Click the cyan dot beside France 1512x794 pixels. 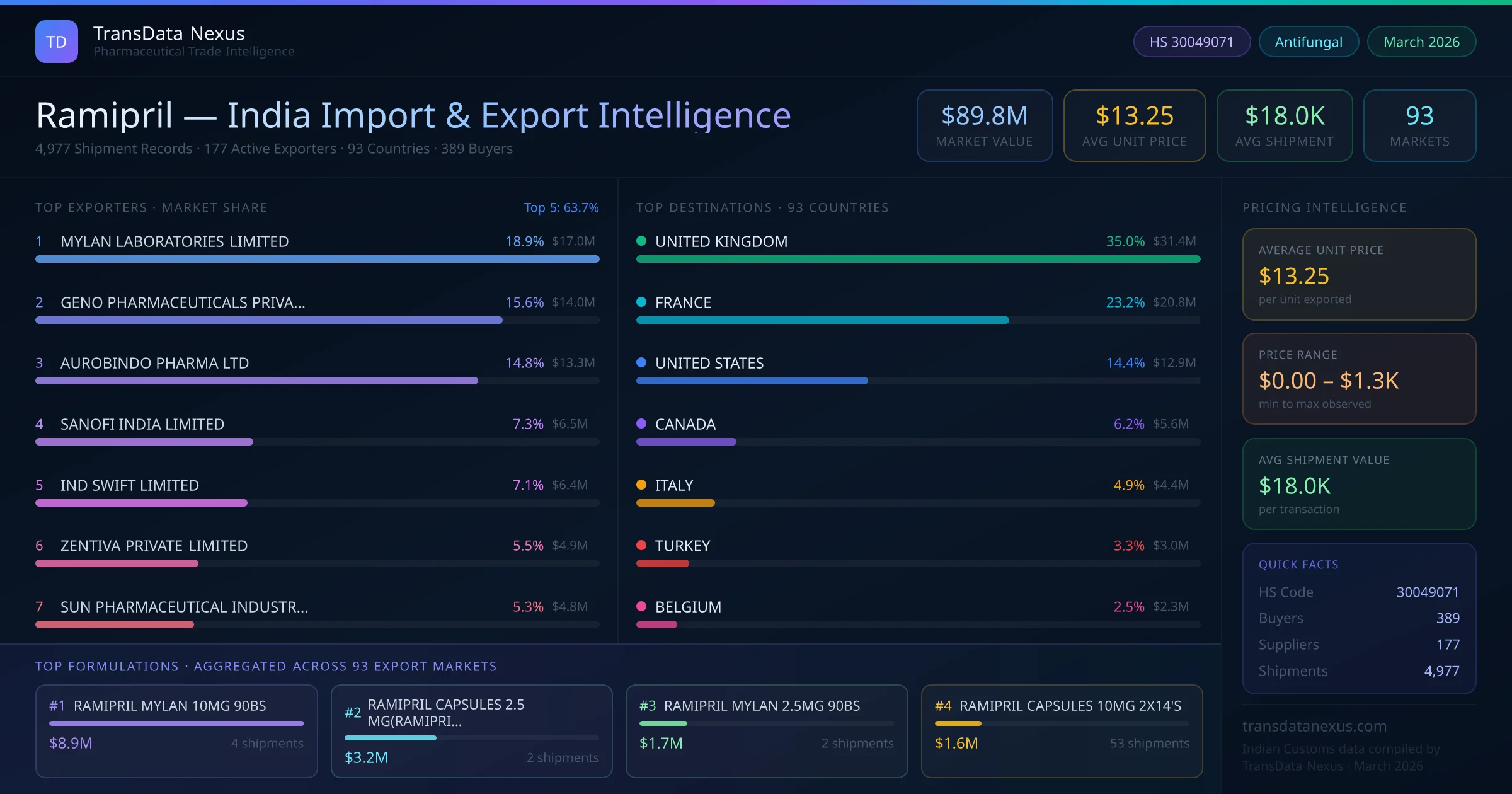(x=641, y=302)
